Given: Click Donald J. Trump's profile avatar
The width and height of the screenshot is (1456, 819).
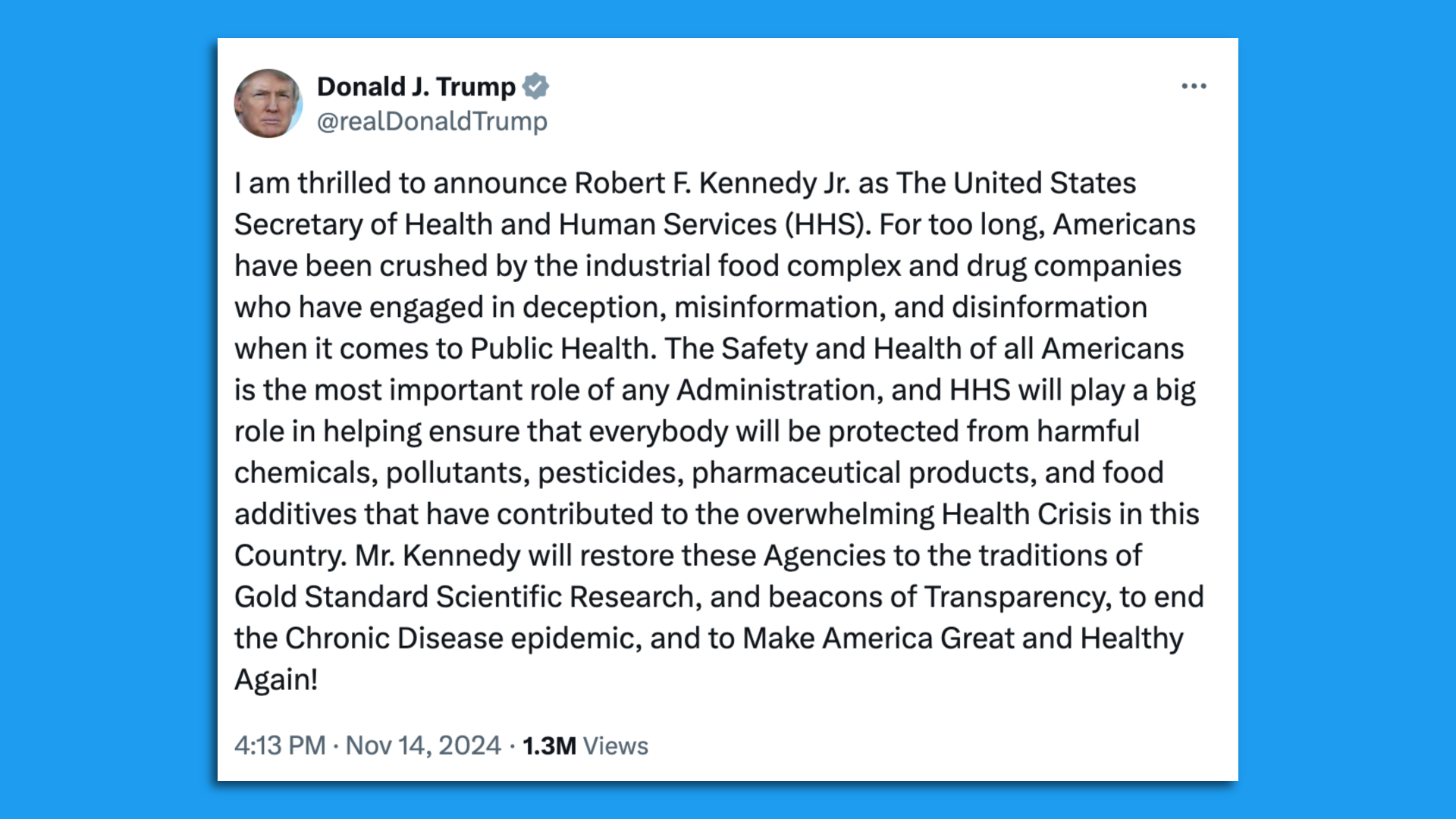Looking at the screenshot, I should coord(268,103).
